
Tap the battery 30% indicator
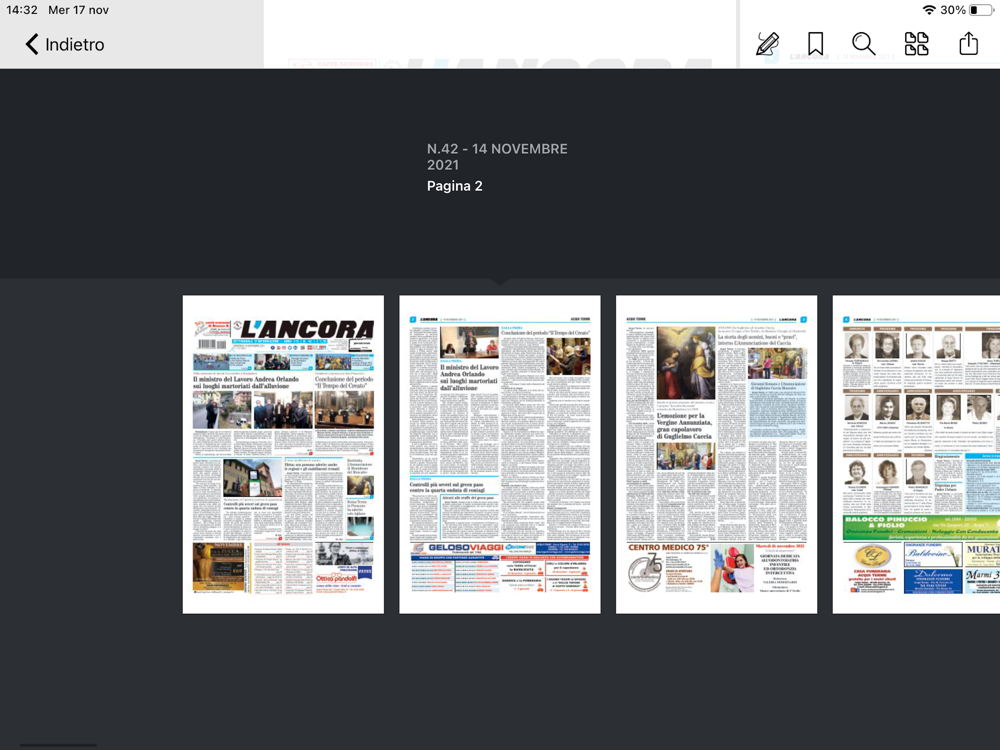click(967, 10)
